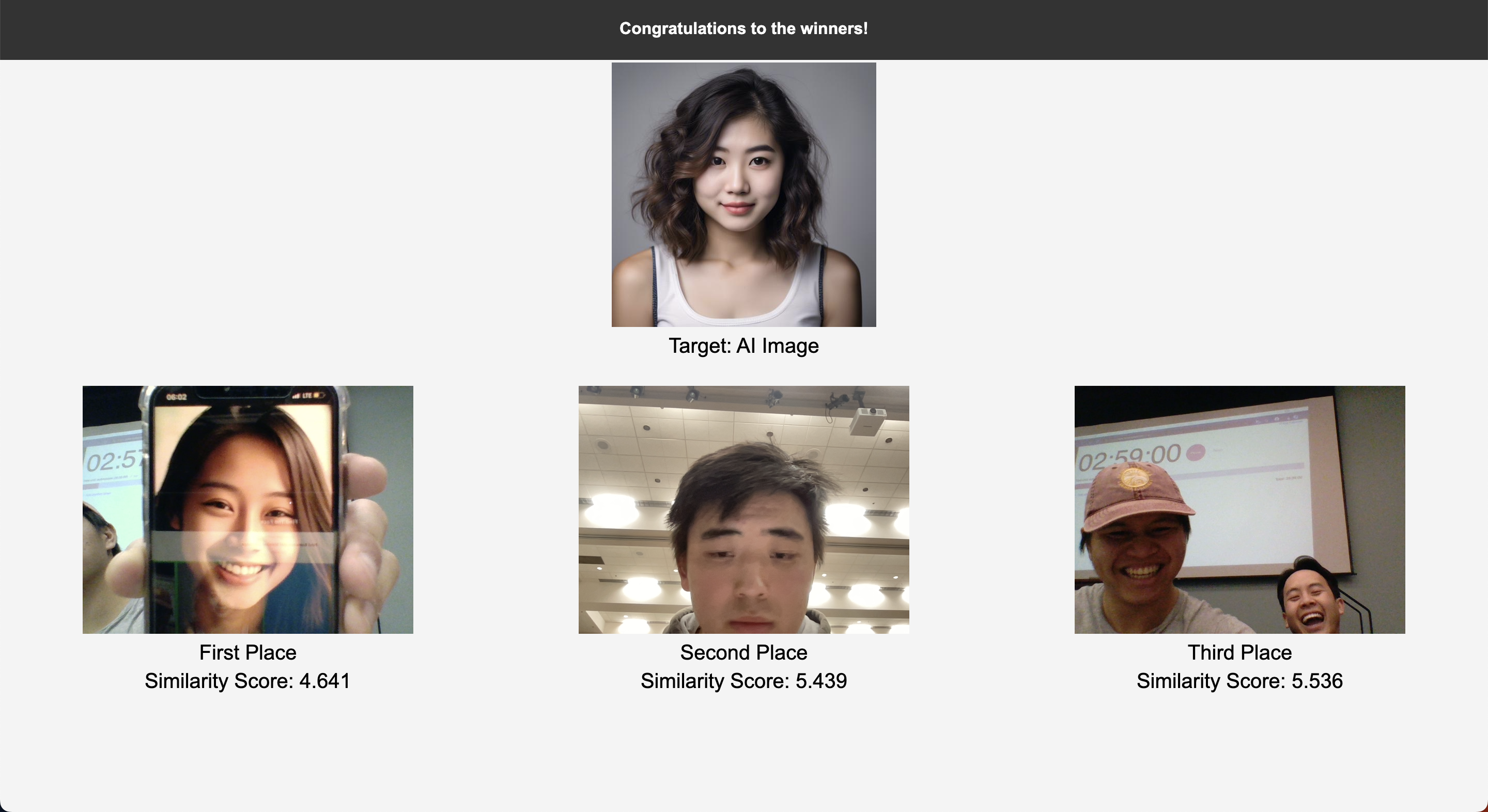The height and width of the screenshot is (812, 1488).
Task: Click the 'Third Place' label
Action: tap(1239, 652)
